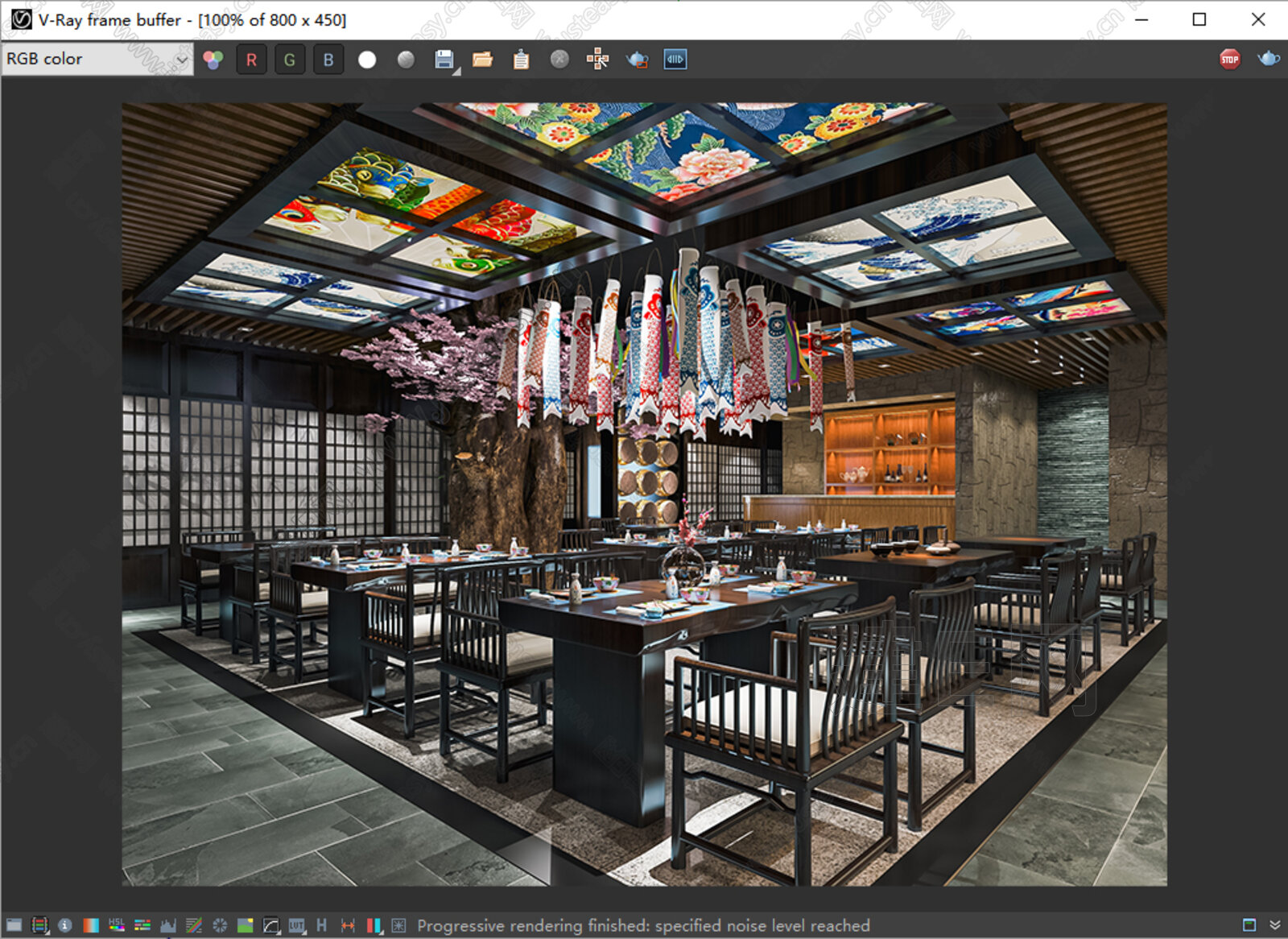
Task: Toggle background image icon
Action: click(246, 925)
